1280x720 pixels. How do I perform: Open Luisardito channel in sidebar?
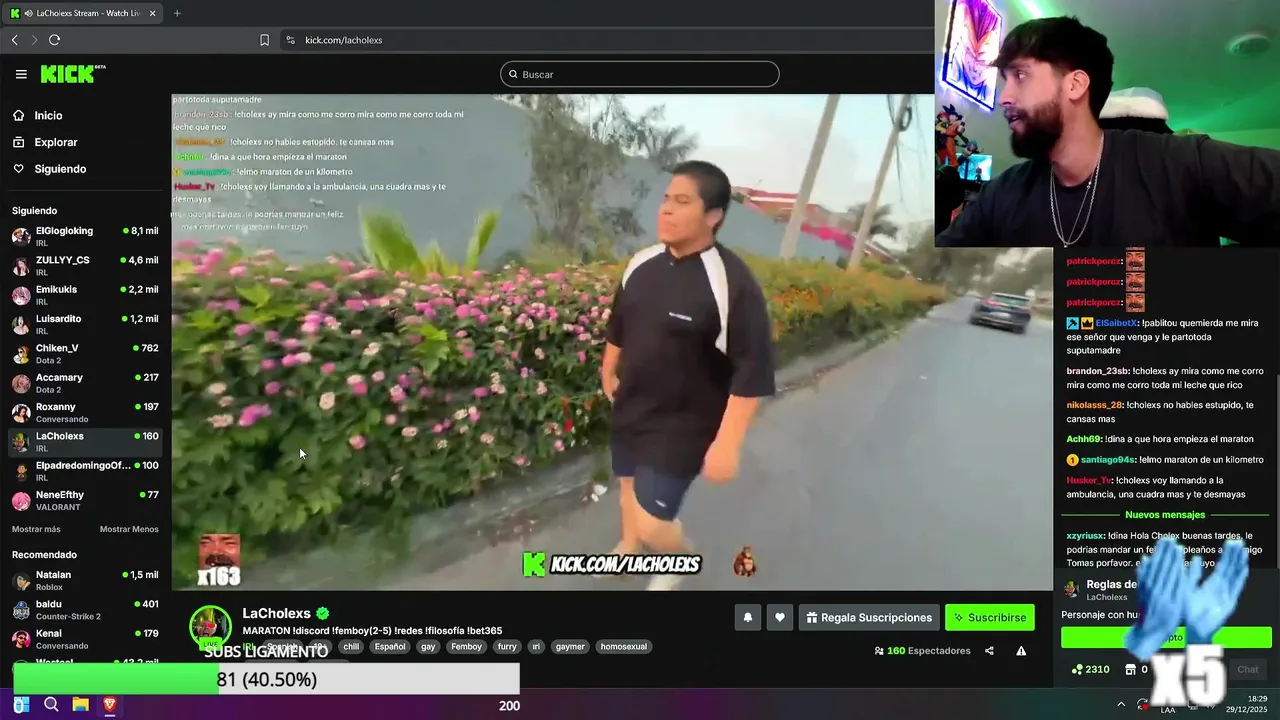click(85, 325)
